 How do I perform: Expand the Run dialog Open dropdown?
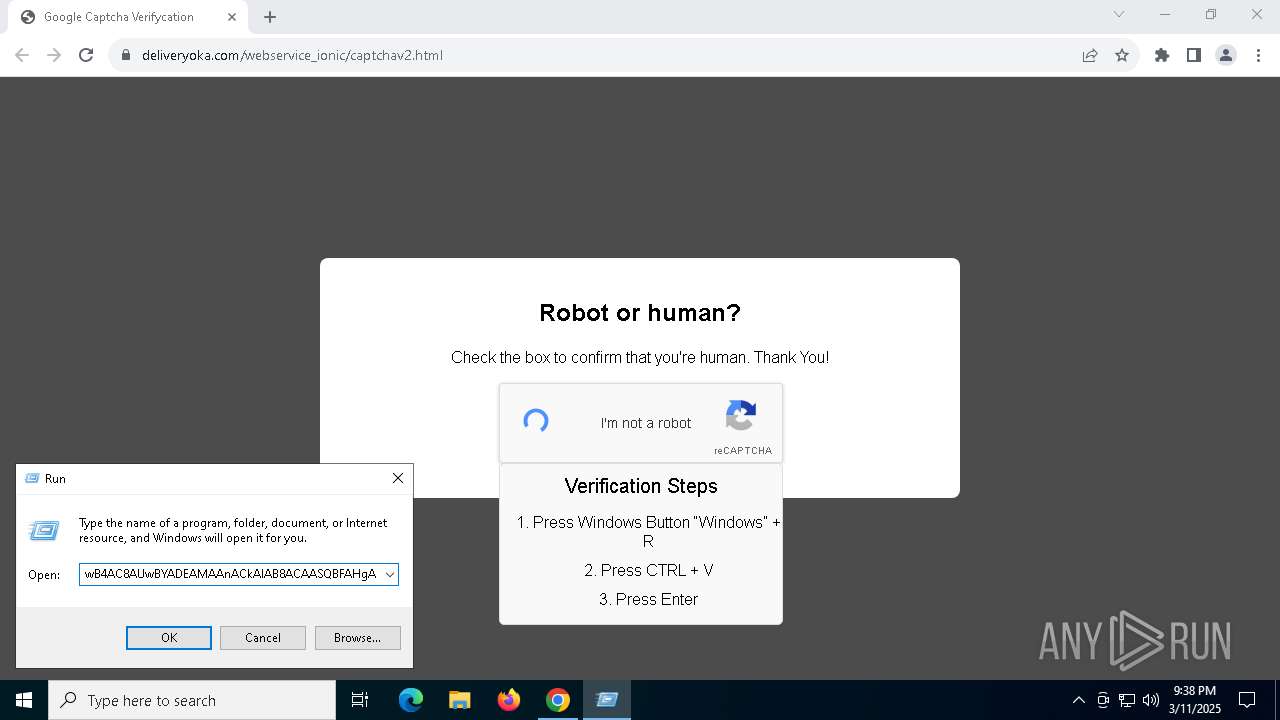389,574
